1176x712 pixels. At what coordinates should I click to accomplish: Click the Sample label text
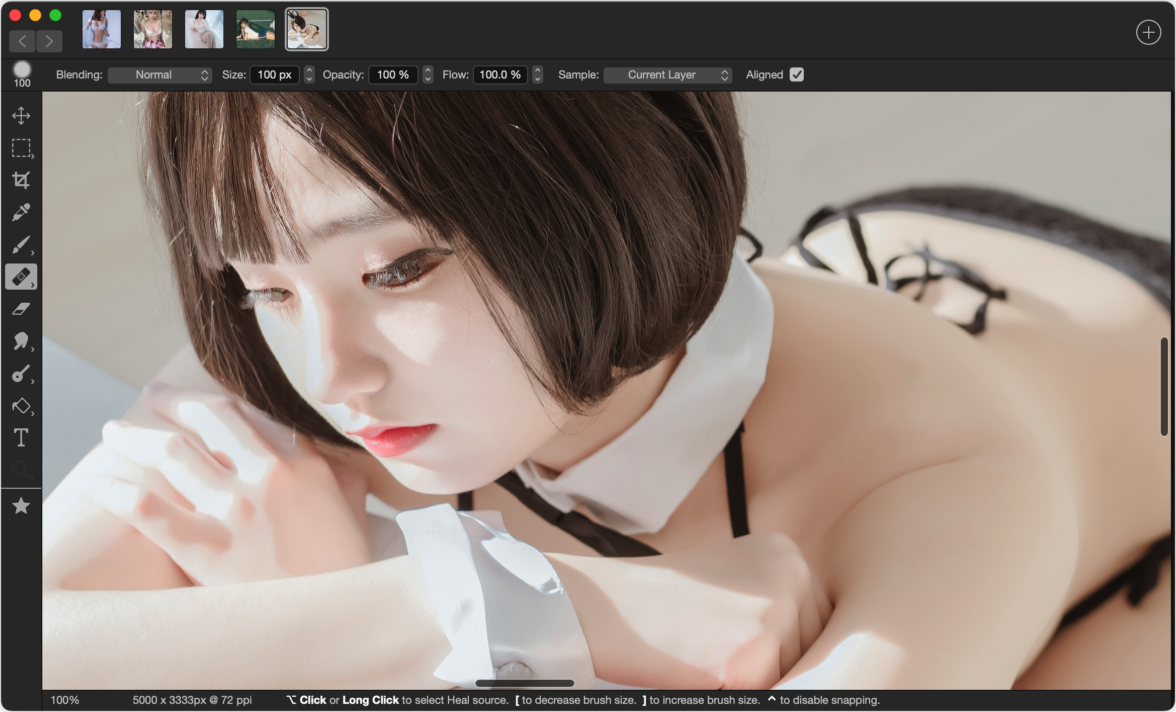click(578, 74)
